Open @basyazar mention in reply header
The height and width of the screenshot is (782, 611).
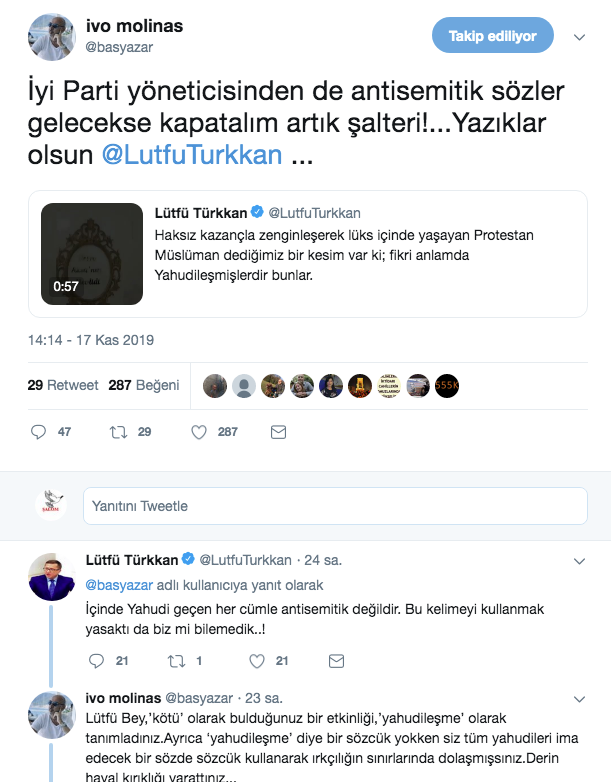click(119, 585)
